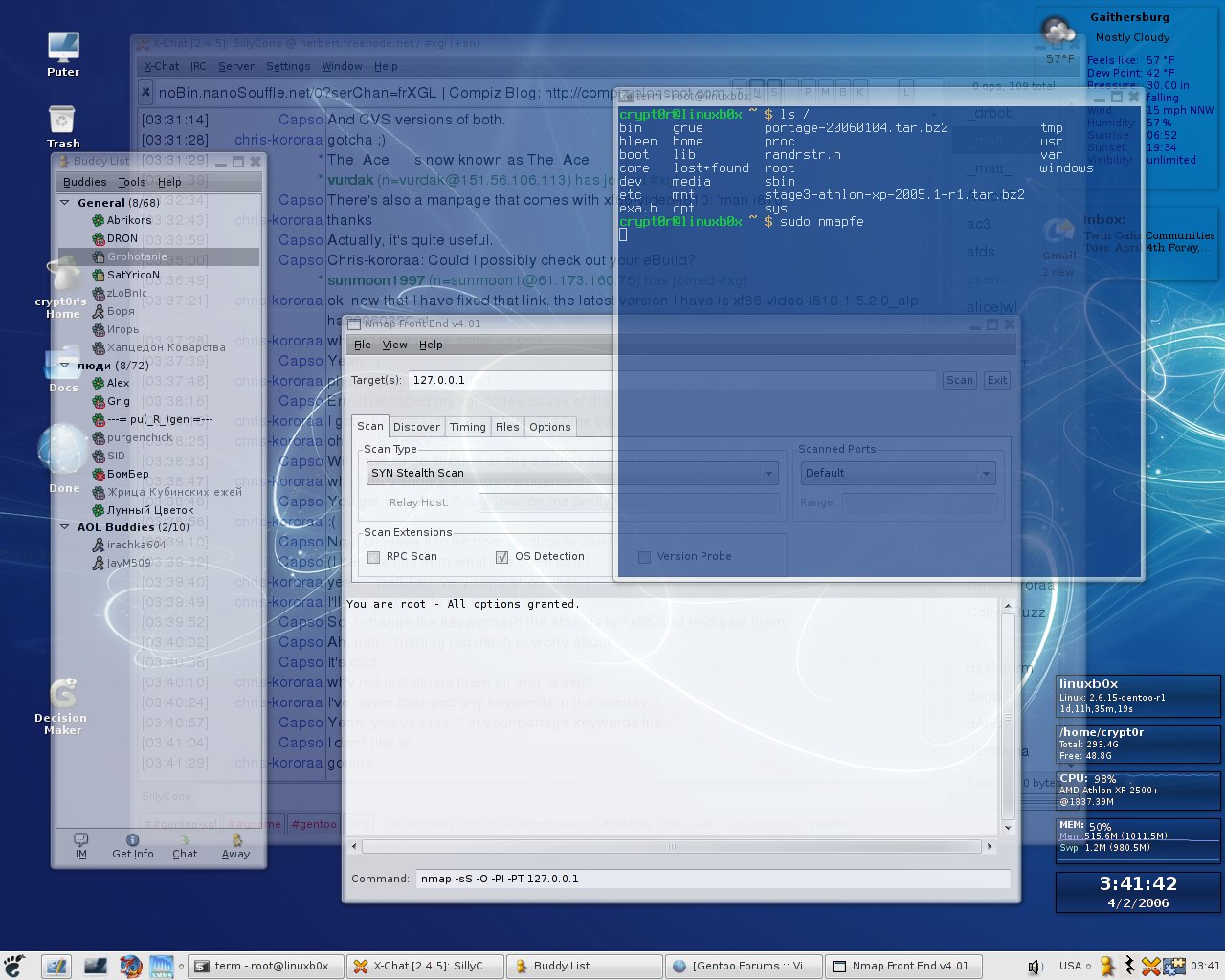This screenshot has width=1225, height=980.
Task: Click the black zigzag tray icon
Action: pos(1129,966)
